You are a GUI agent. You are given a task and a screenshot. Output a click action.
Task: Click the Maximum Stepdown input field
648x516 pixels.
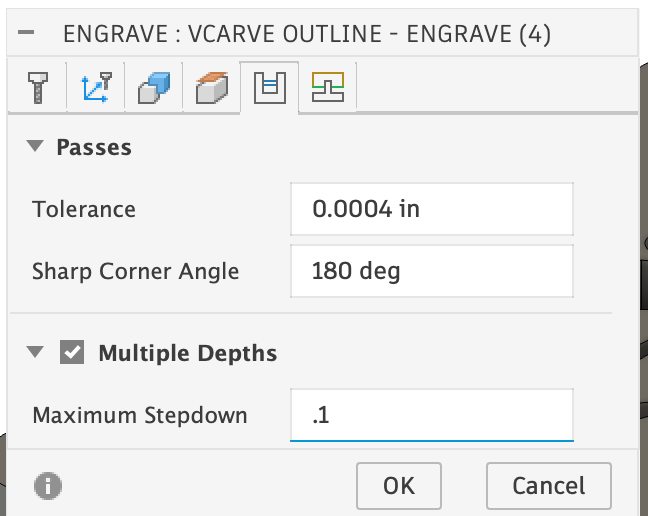click(x=432, y=415)
